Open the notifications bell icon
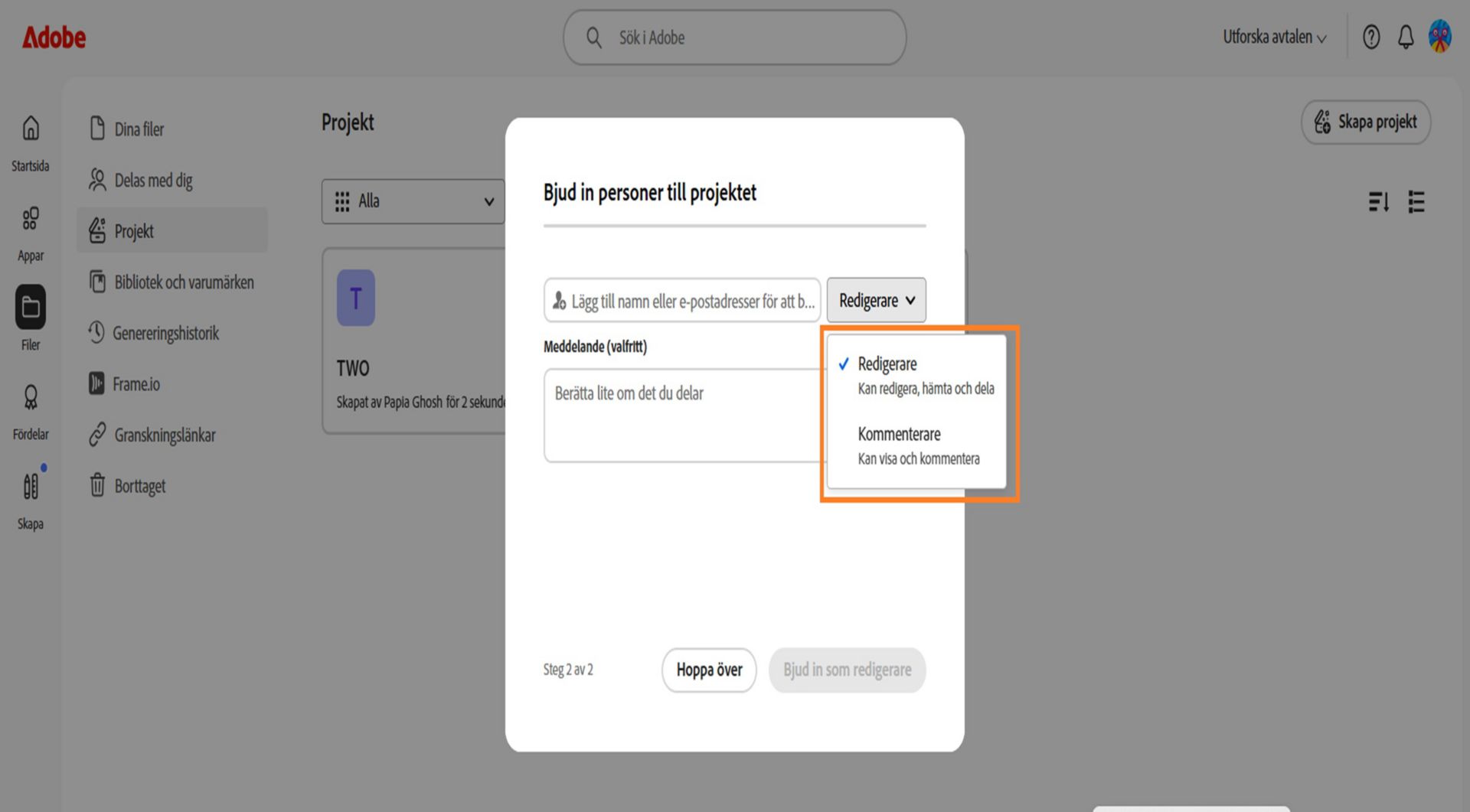The image size is (1470, 812). point(1406,37)
